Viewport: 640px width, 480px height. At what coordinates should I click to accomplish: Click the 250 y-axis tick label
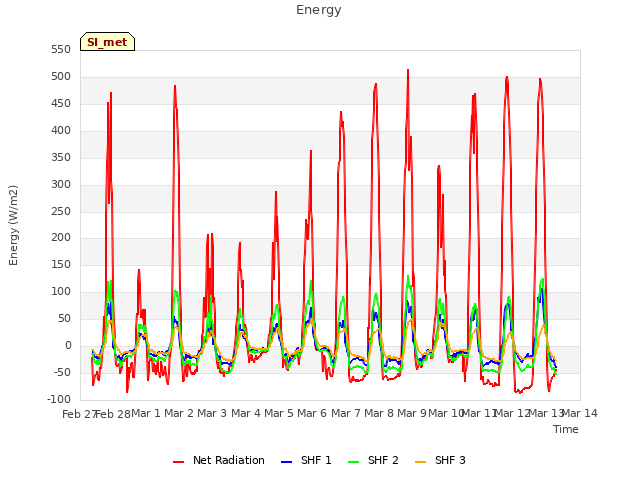click(61, 211)
